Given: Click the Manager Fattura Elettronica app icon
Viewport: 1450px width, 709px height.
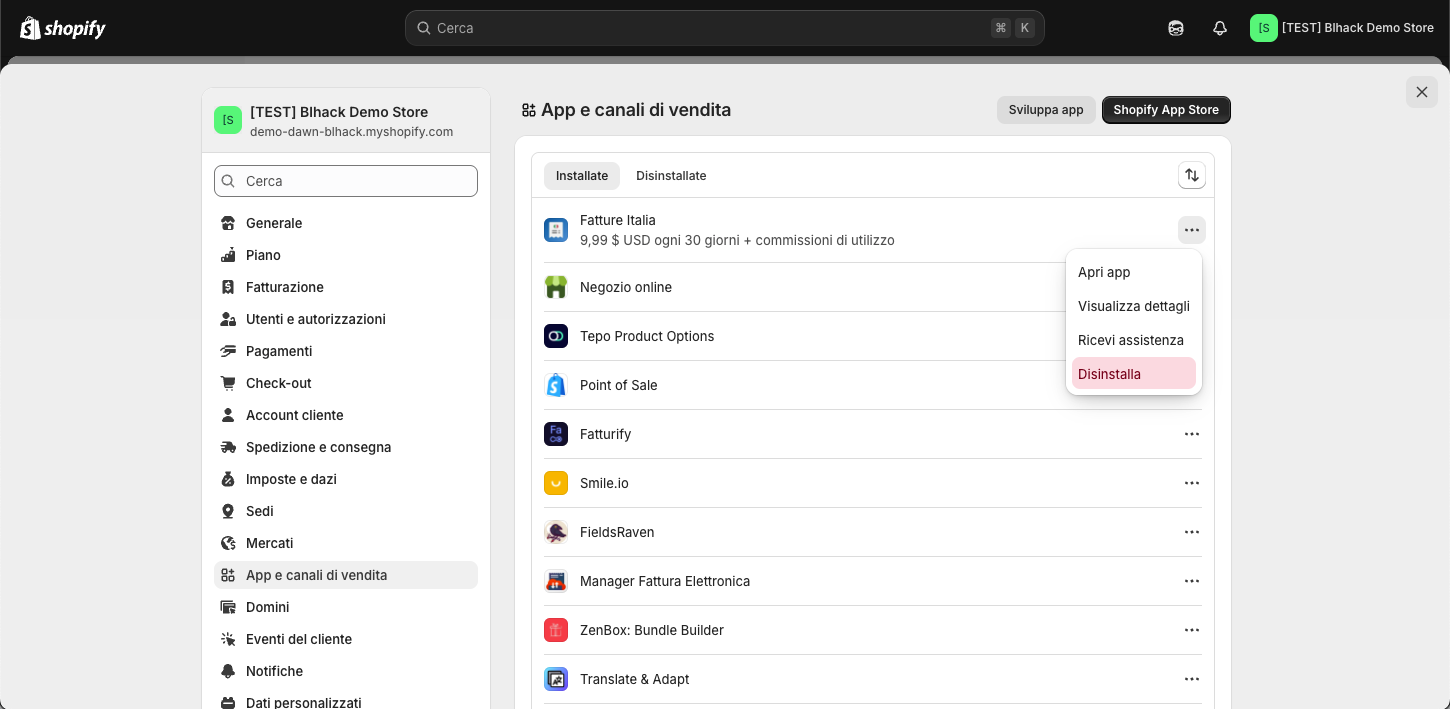Looking at the screenshot, I should (x=556, y=581).
